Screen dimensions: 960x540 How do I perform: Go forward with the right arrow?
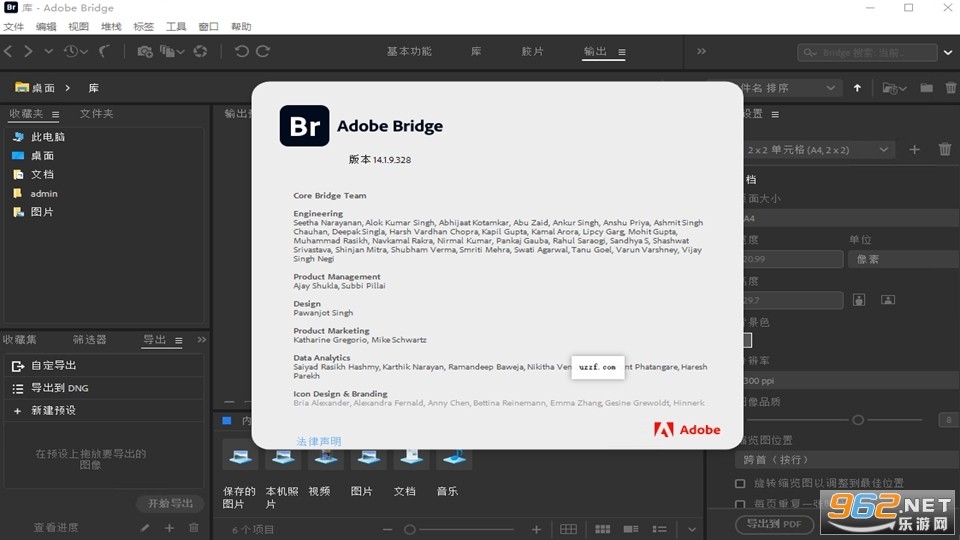(x=28, y=51)
